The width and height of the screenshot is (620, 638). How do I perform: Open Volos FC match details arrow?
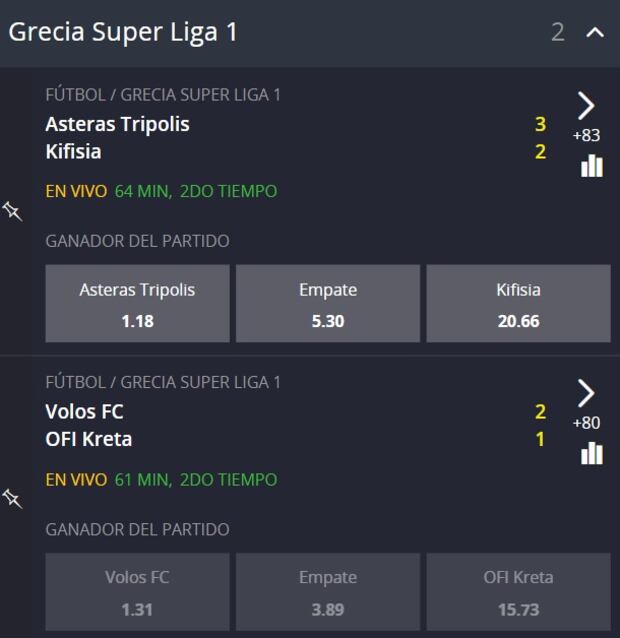click(x=587, y=392)
